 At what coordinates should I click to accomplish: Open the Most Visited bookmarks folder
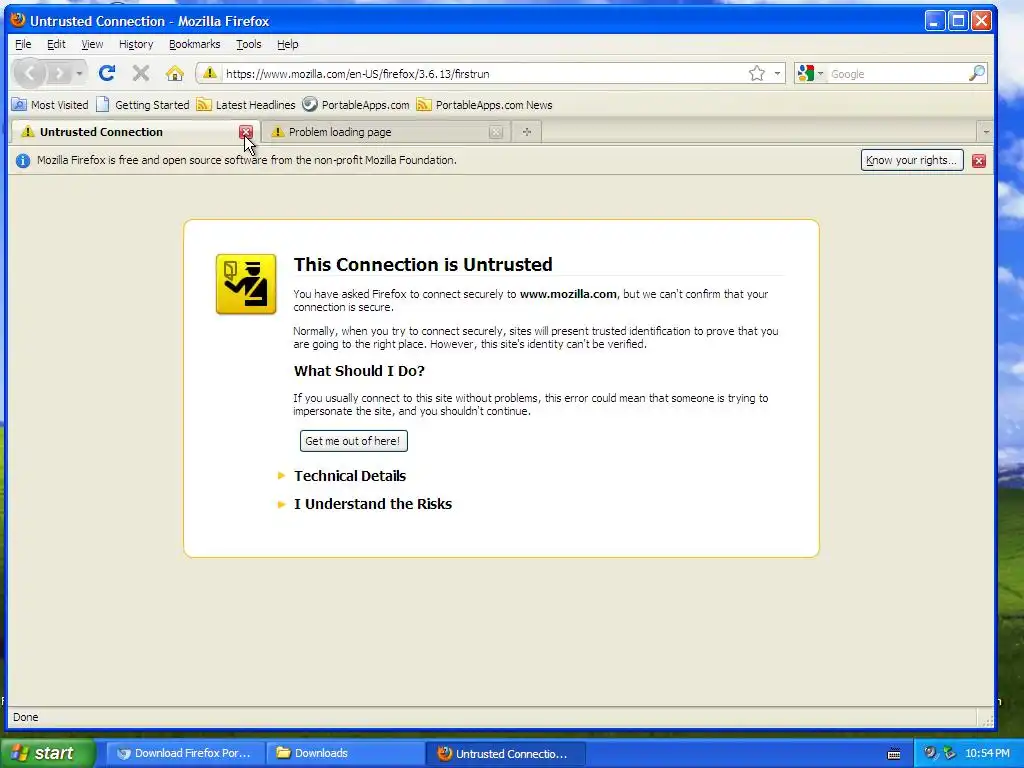[x=50, y=104]
